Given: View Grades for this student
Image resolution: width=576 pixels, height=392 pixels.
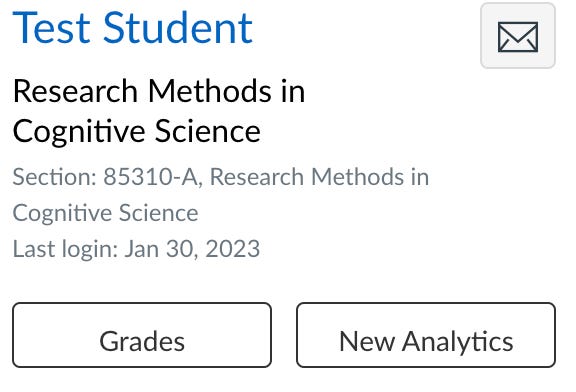Looking at the screenshot, I should 142,335.
